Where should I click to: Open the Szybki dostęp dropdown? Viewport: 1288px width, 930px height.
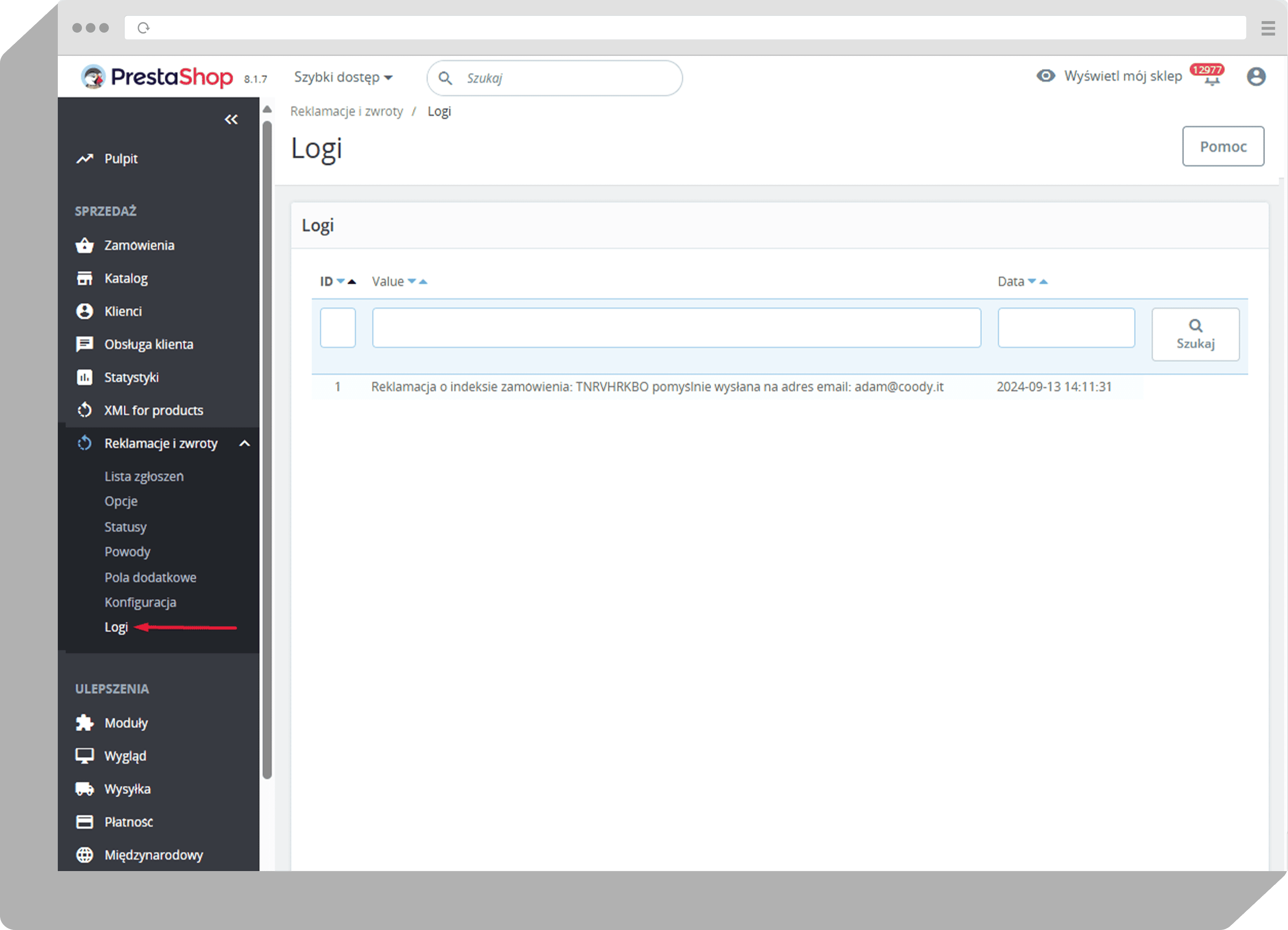(343, 77)
